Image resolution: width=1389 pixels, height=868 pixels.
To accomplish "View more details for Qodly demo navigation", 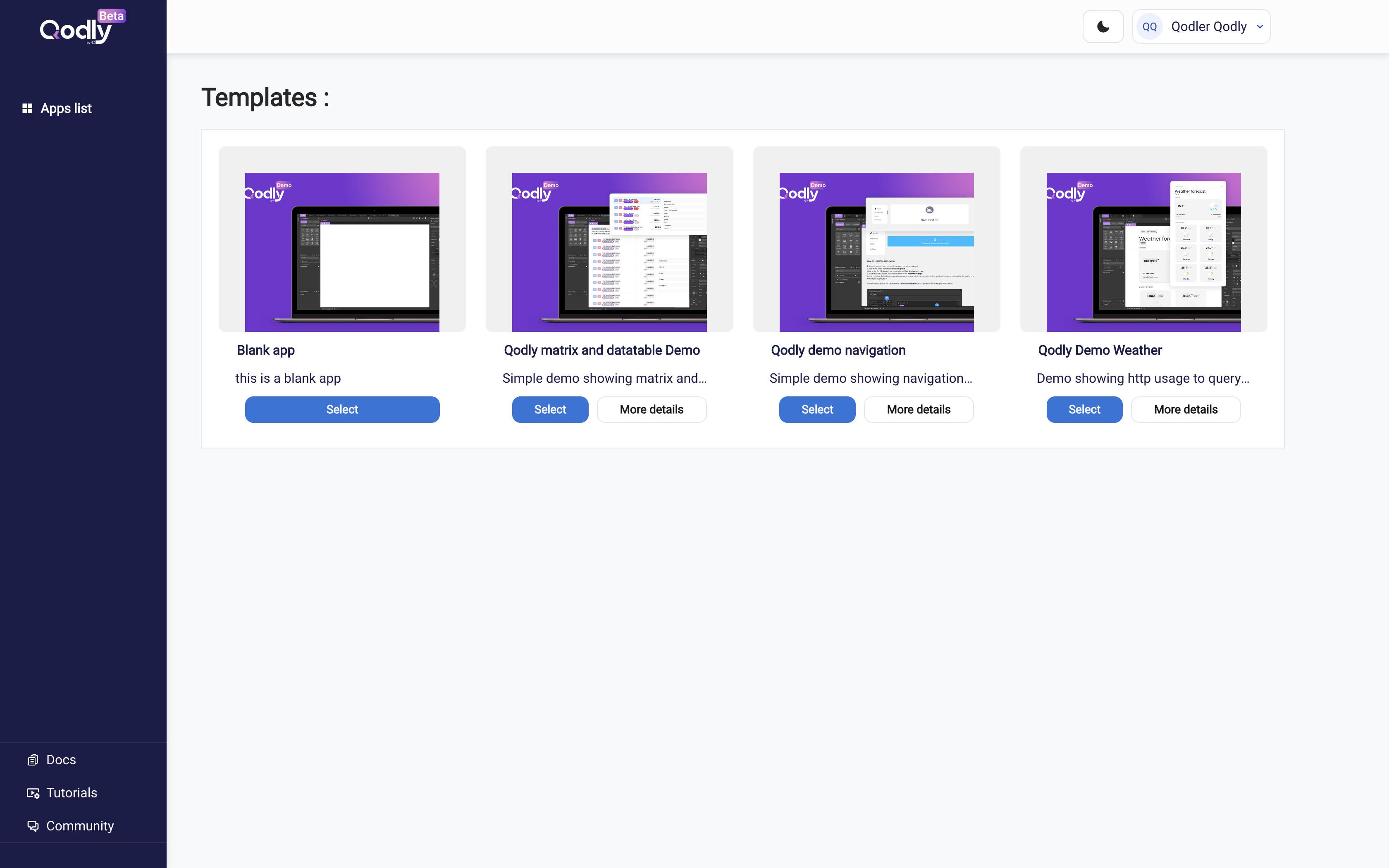I will pos(918,409).
